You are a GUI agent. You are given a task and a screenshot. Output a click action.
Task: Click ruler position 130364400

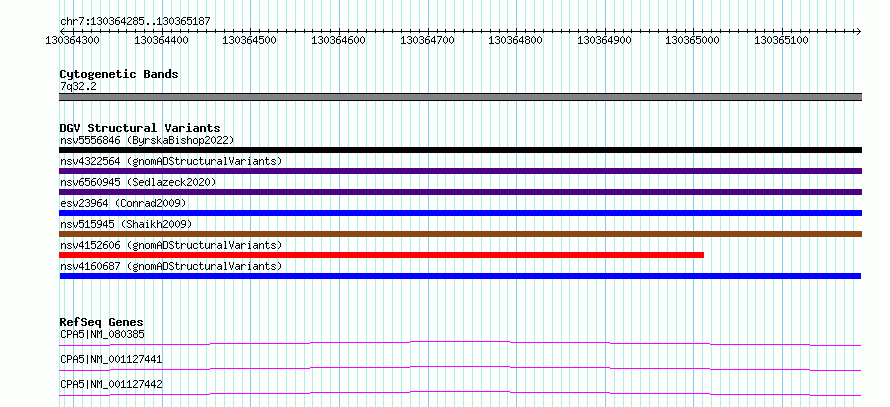coord(159,40)
